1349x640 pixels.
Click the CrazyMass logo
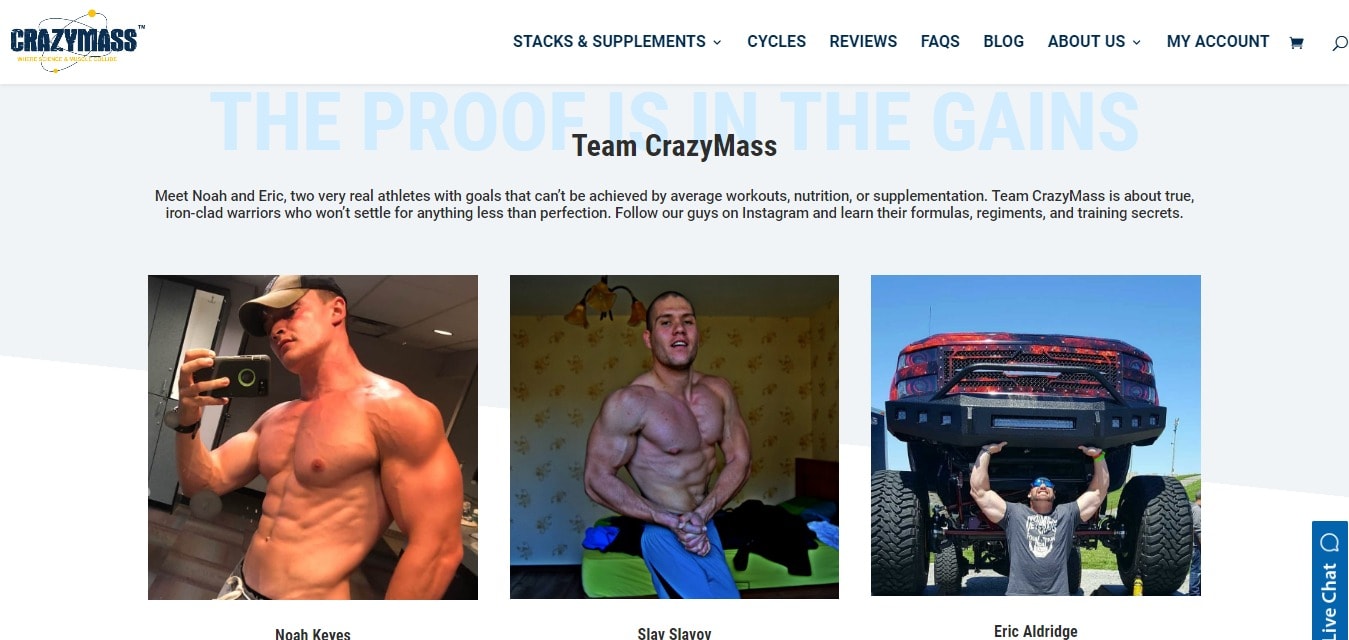tap(76, 41)
